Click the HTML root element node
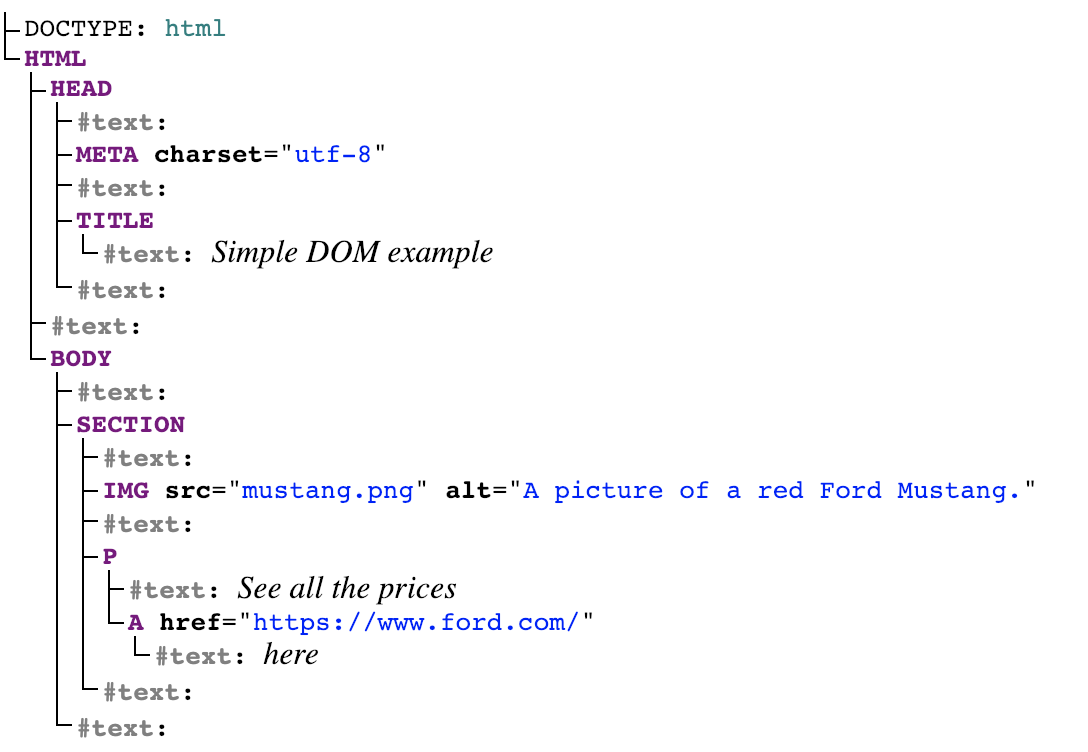This screenshot has width=1088, height=752. (x=56, y=59)
